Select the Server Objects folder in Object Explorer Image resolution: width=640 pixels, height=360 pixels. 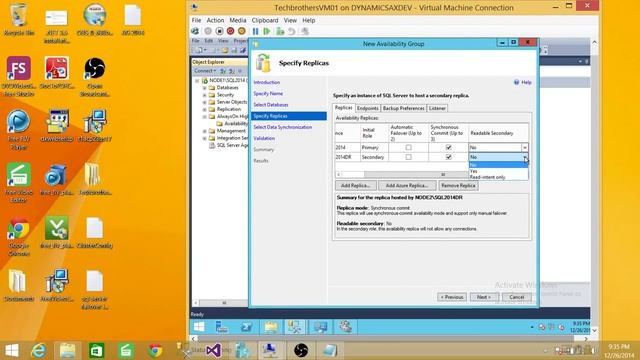[x=232, y=102]
